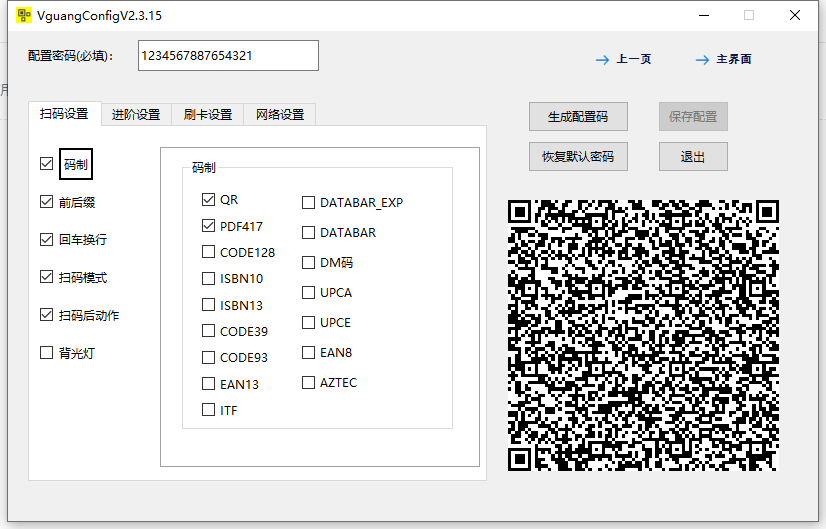Return to main screen via 主界面 link
The image size is (826, 529).
734,59
